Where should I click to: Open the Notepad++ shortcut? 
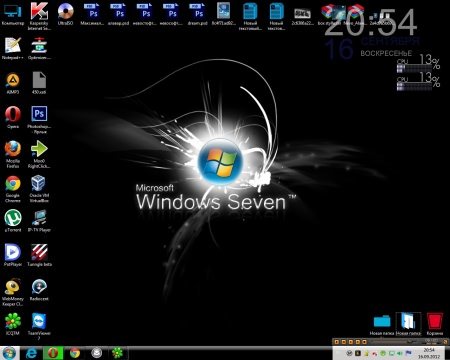13,49
